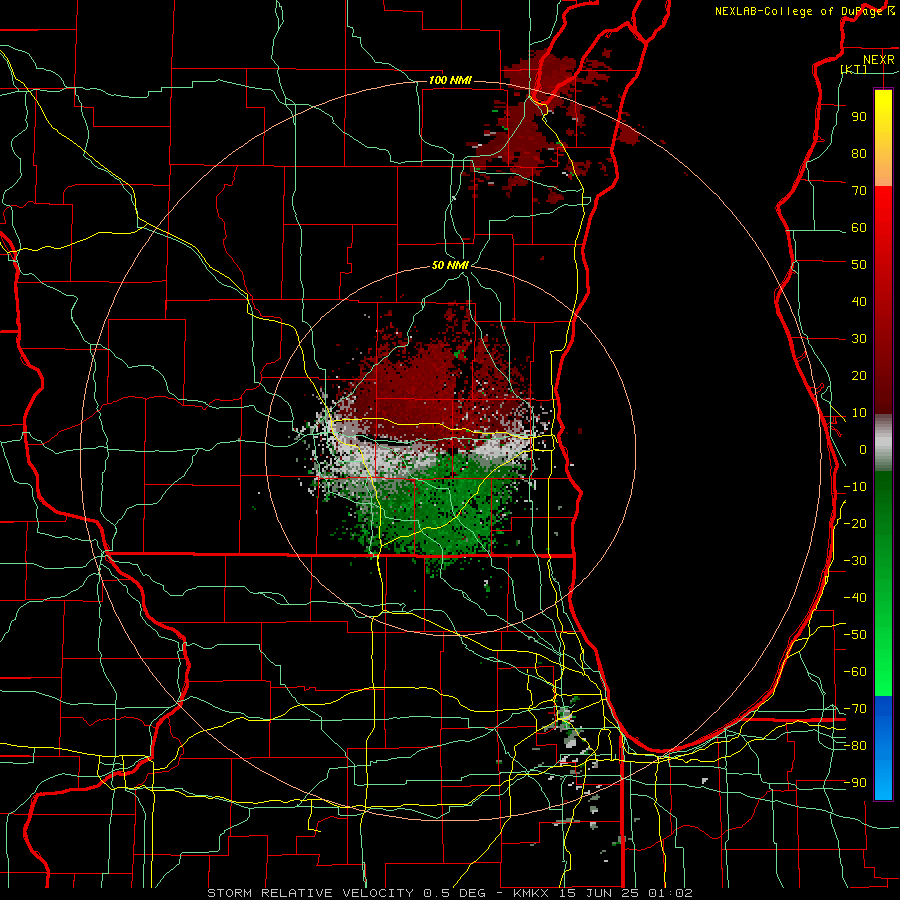Click the 100 NMI range ring label
This screenshot has width=900, height=900.
[x=450, y=80]
